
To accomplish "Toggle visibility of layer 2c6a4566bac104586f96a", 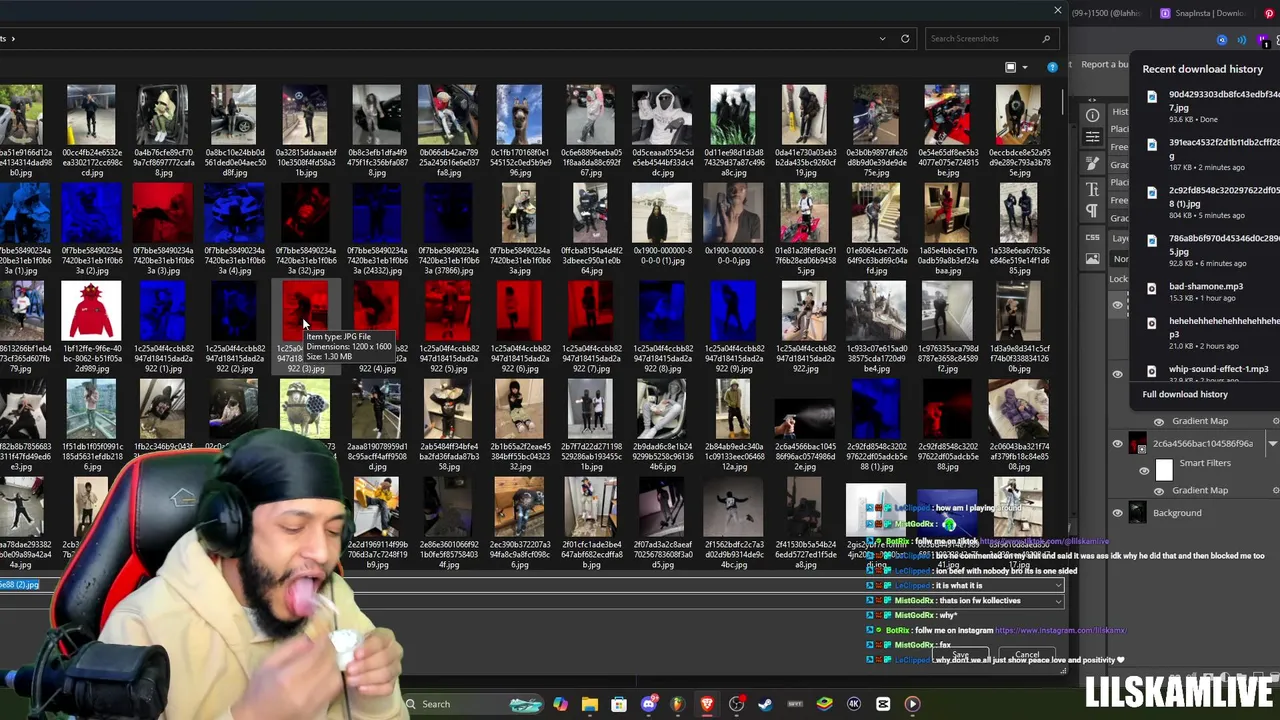I will pyautogui.click(x=1117, y=443).
